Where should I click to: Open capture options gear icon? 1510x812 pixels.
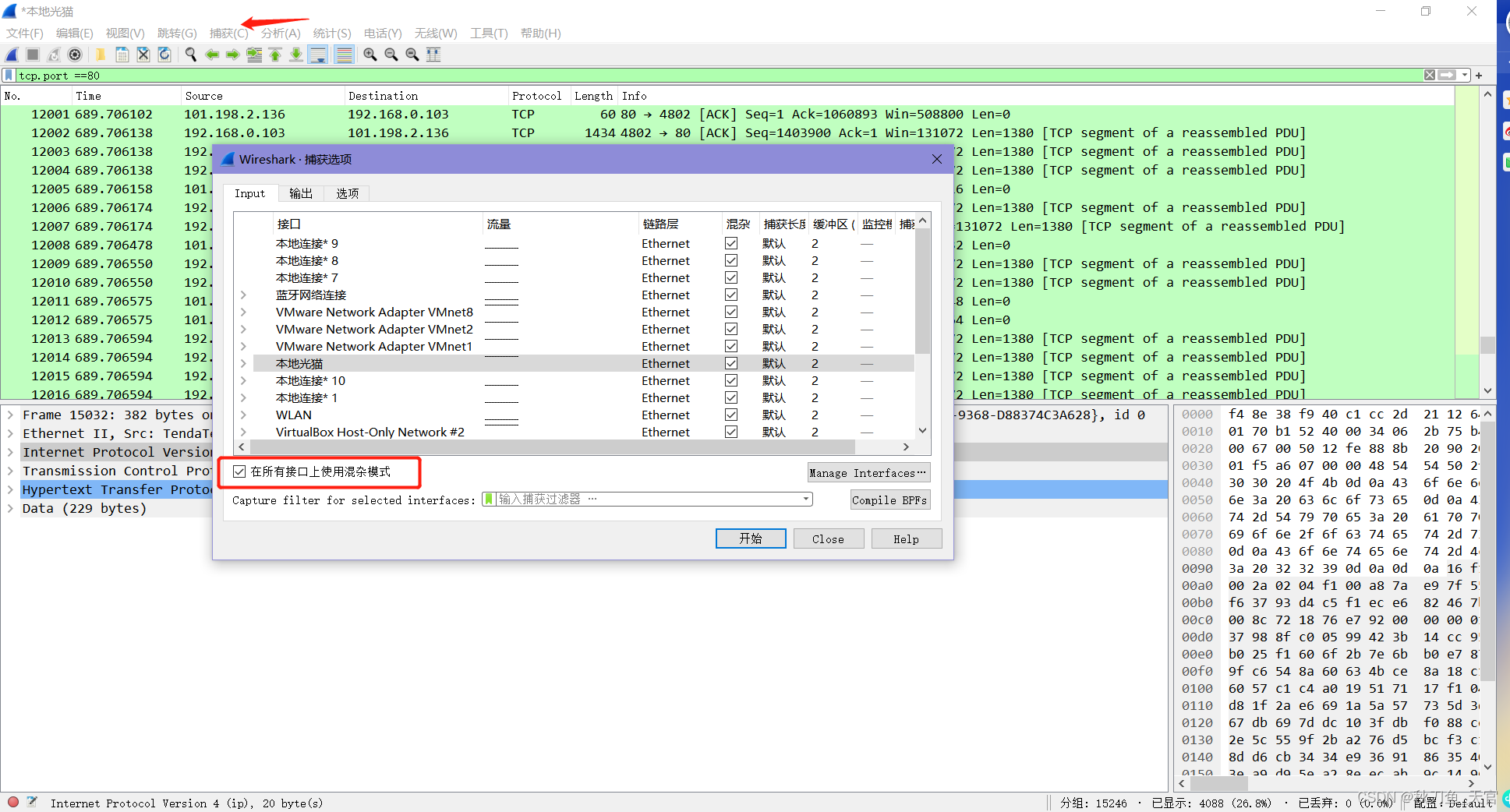pos(75,55)
